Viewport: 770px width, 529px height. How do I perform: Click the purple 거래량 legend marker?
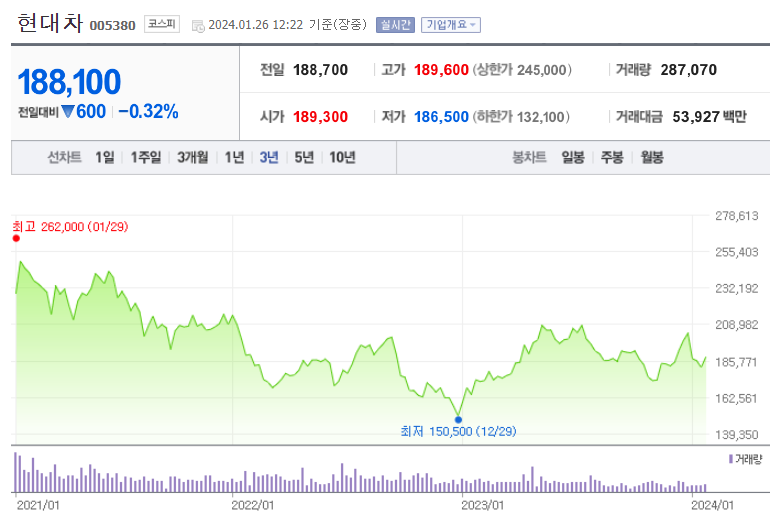click(731, 459)
